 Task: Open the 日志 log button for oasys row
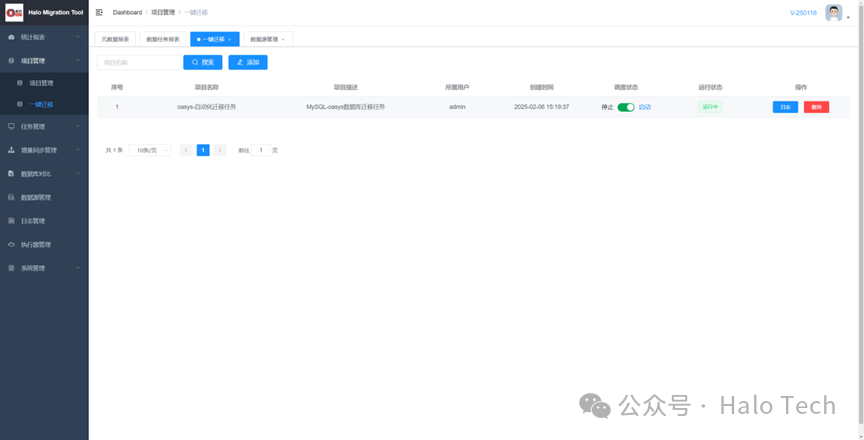coord(785,107)
